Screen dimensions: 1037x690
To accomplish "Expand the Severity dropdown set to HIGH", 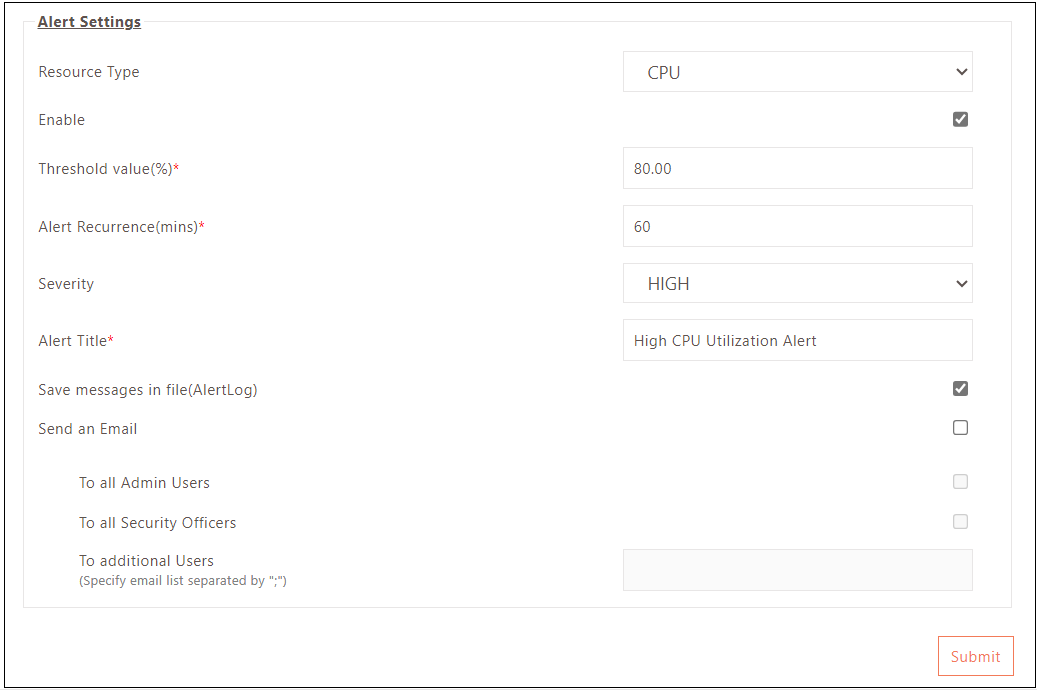I will coord(797,284).
